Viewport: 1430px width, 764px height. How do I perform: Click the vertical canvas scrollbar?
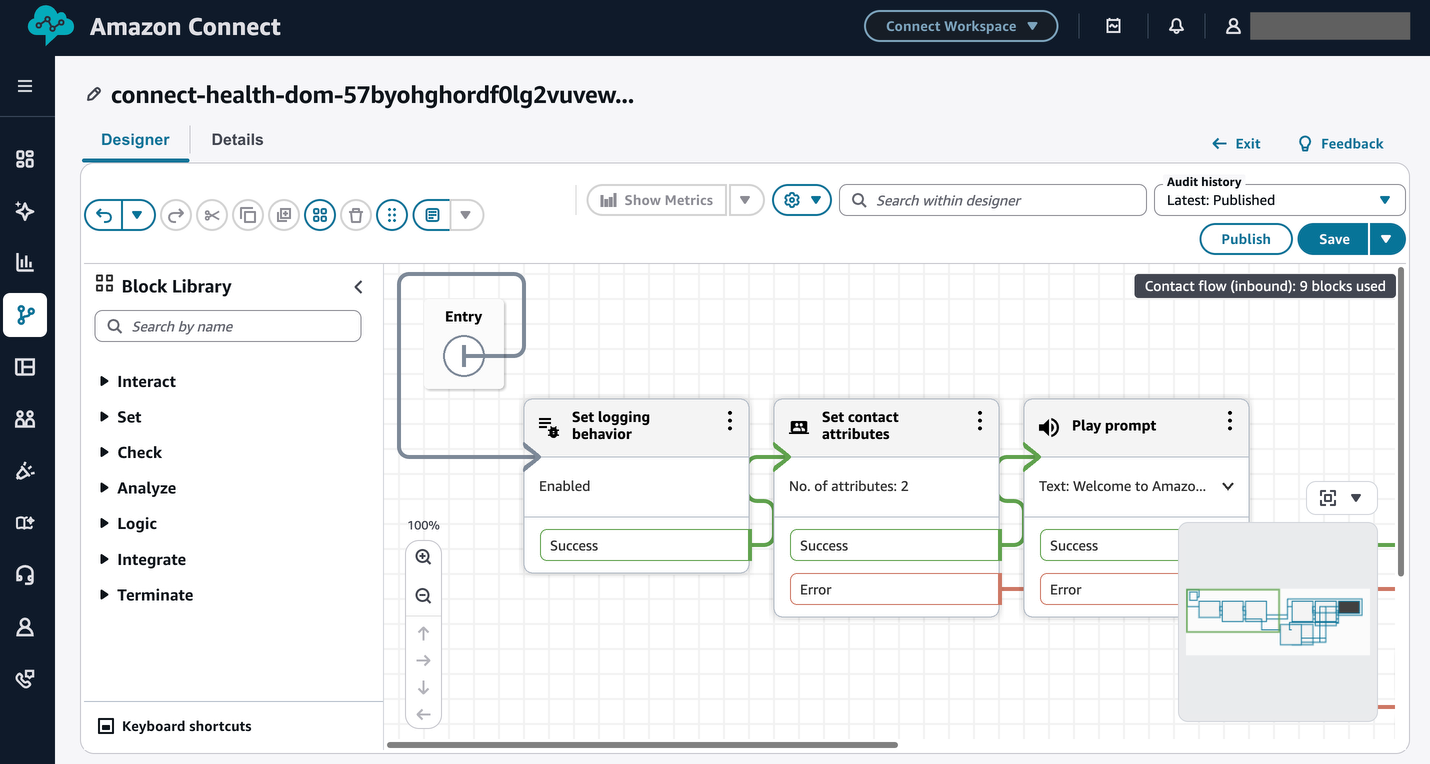click(1401, 420)
